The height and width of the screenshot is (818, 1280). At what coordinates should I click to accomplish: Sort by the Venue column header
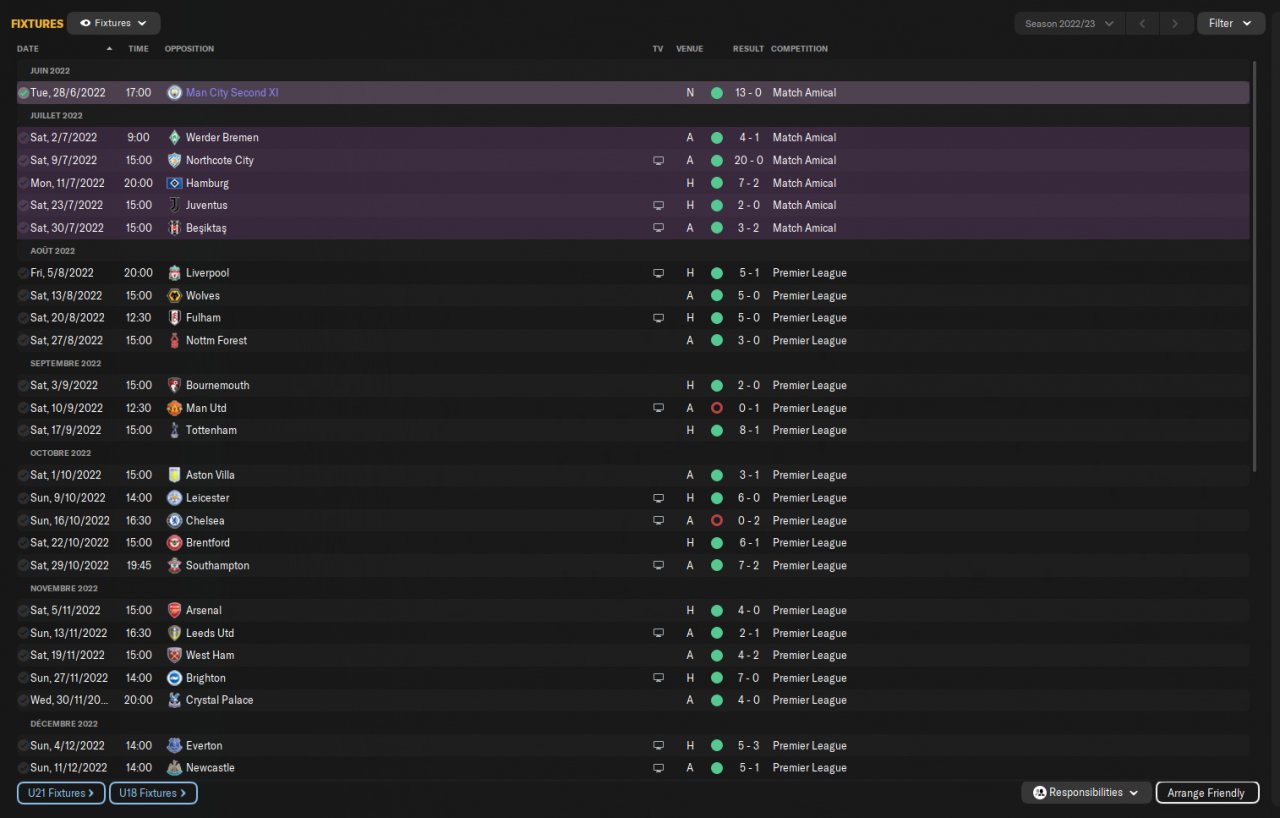tap(689, 49)
